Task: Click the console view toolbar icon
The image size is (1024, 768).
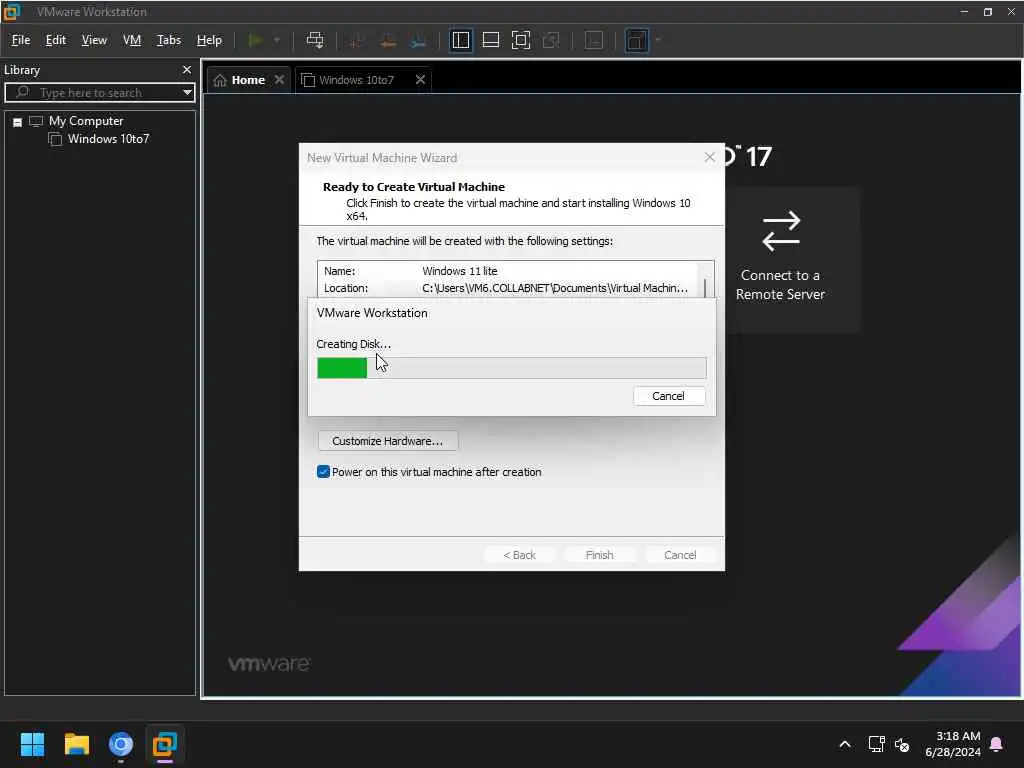Action: pyautogui.click(x=594, y=40)
